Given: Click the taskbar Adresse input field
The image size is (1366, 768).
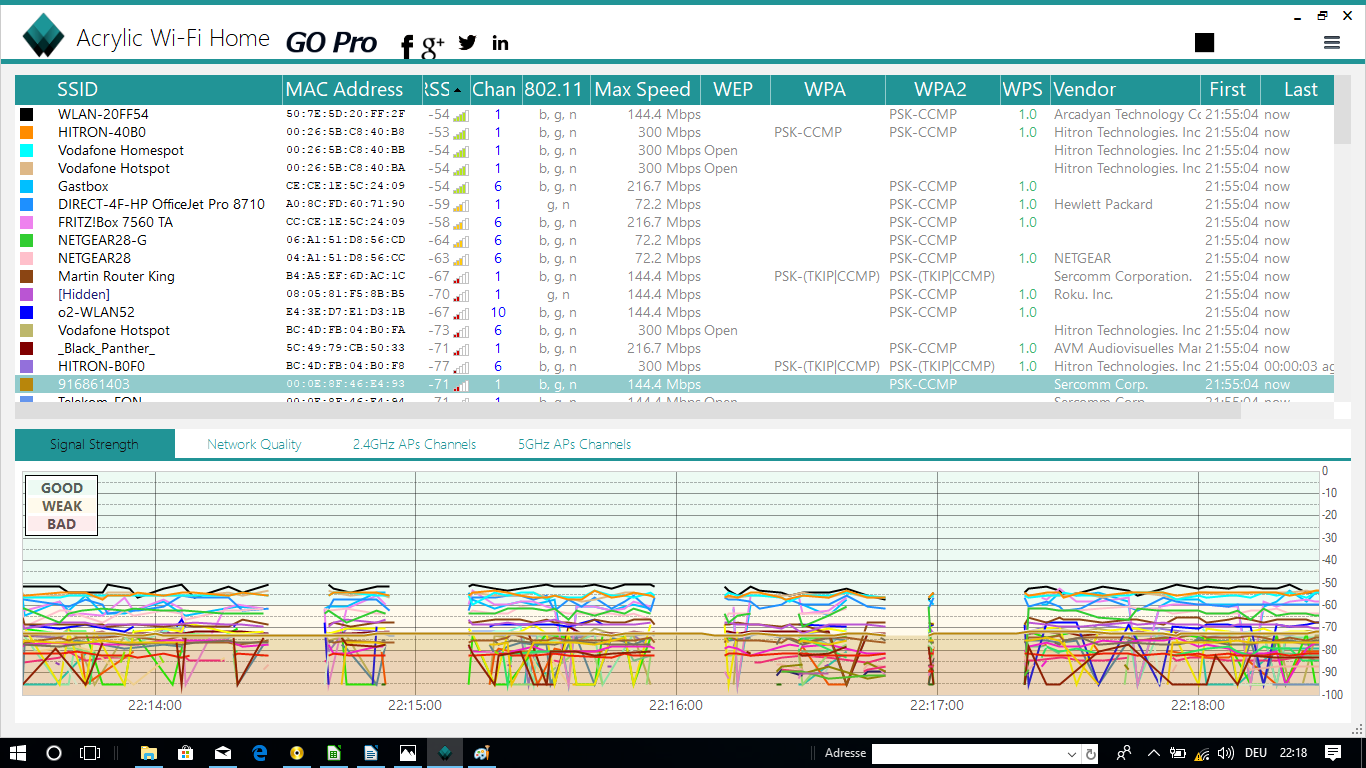Looking at the screenshot, I should [966, 753].
